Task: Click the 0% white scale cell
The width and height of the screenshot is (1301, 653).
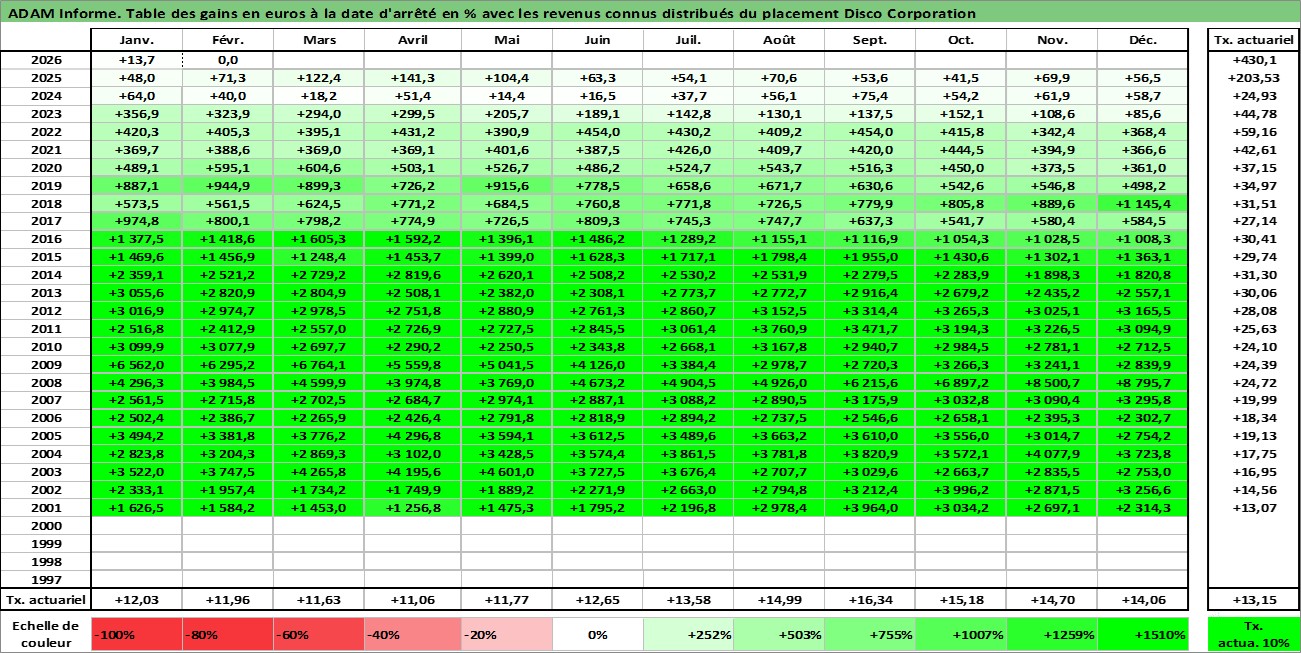Action: (597, 634)
